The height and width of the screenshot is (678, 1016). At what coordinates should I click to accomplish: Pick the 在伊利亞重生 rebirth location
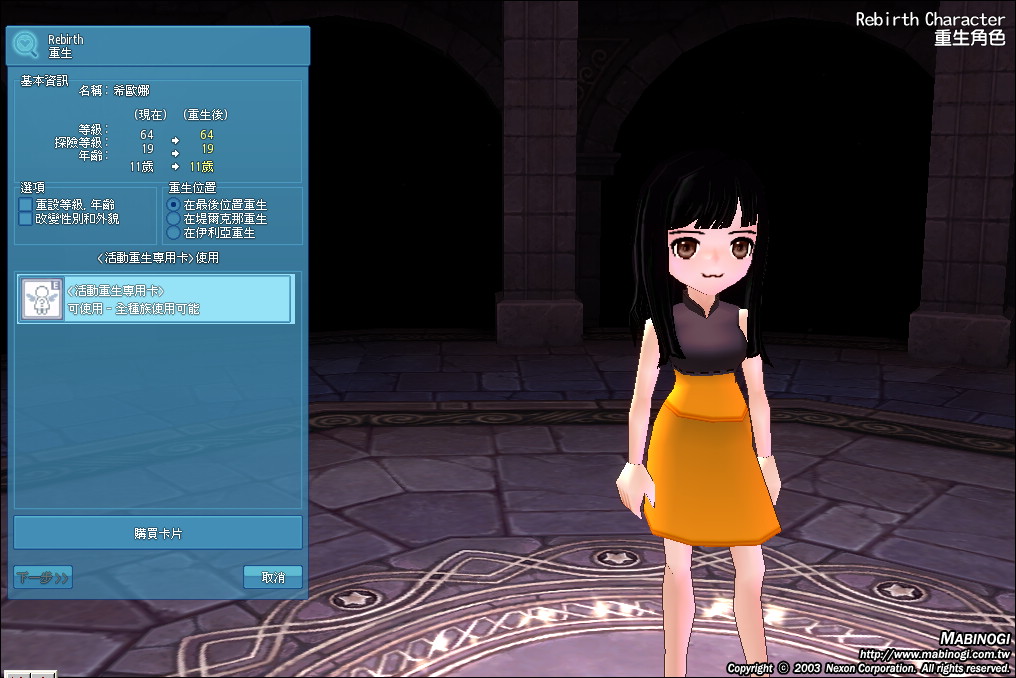click(x=174, y=232)
